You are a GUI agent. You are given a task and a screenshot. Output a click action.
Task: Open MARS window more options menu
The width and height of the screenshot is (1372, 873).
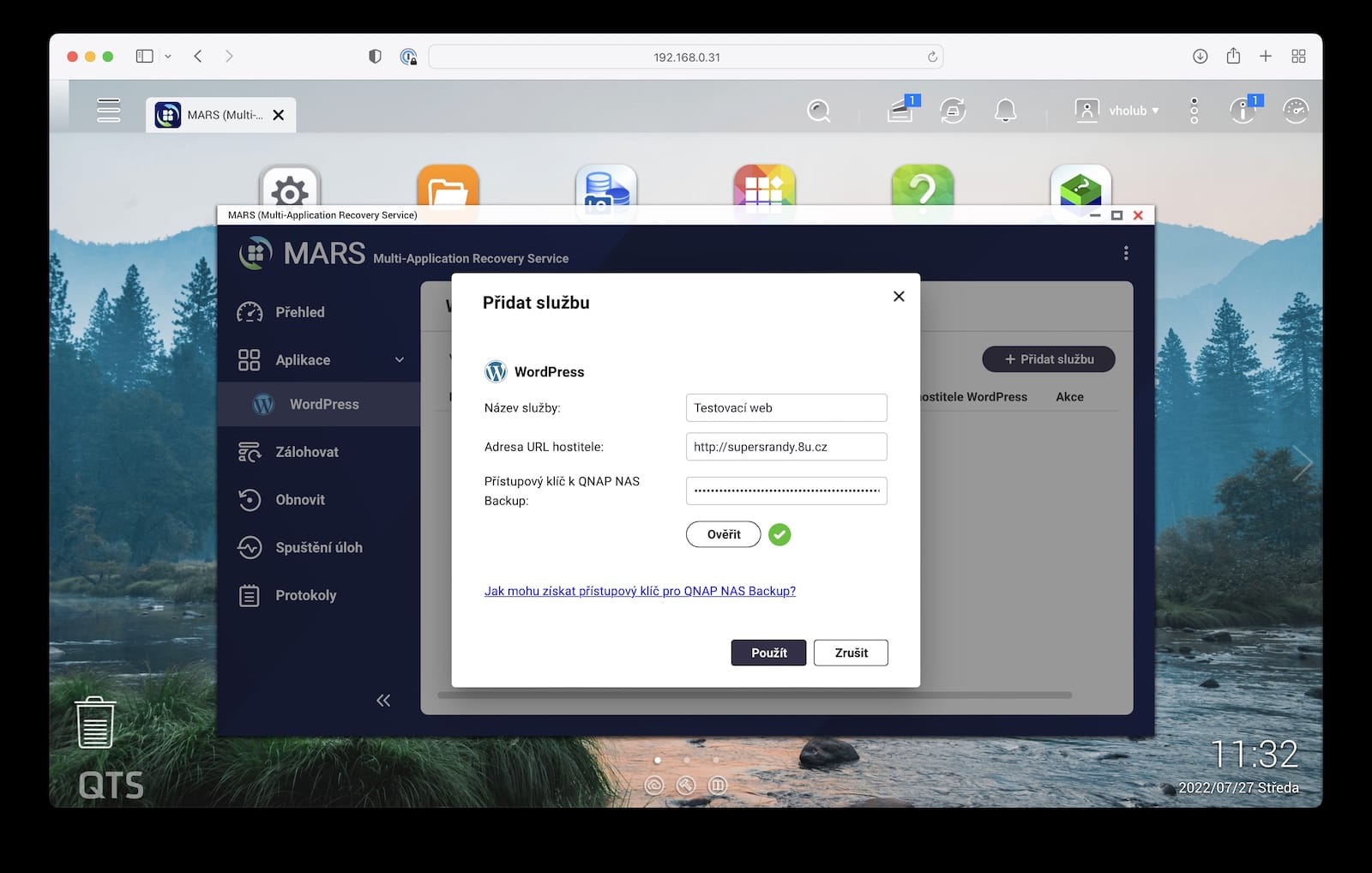[1126, 253]
